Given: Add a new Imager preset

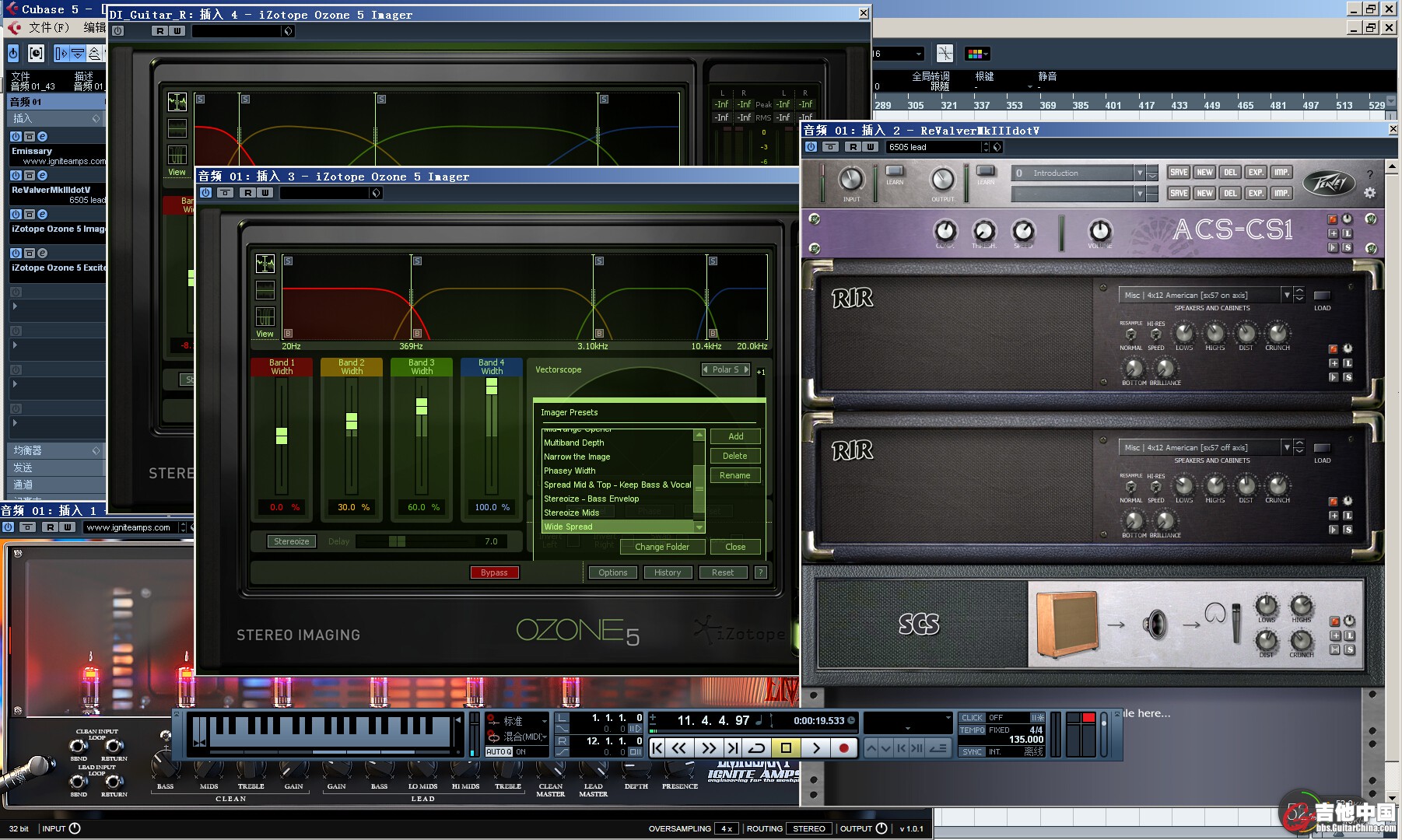Looking at the screenshot, I should 736,436.
